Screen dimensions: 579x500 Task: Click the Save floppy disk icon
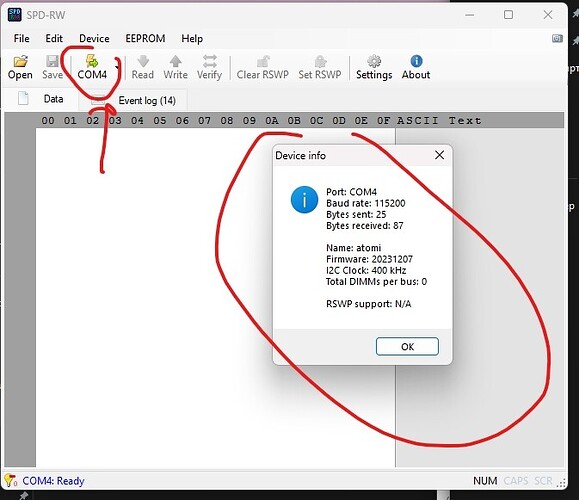tap(52, 61)
